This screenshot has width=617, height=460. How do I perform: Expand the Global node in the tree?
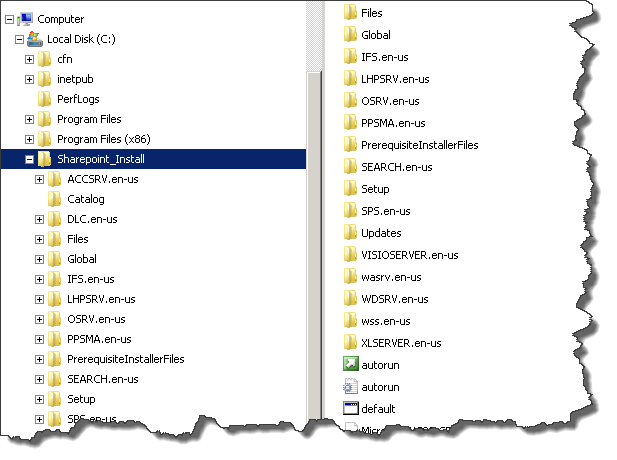pyautogui.click(x=39, y=259)
